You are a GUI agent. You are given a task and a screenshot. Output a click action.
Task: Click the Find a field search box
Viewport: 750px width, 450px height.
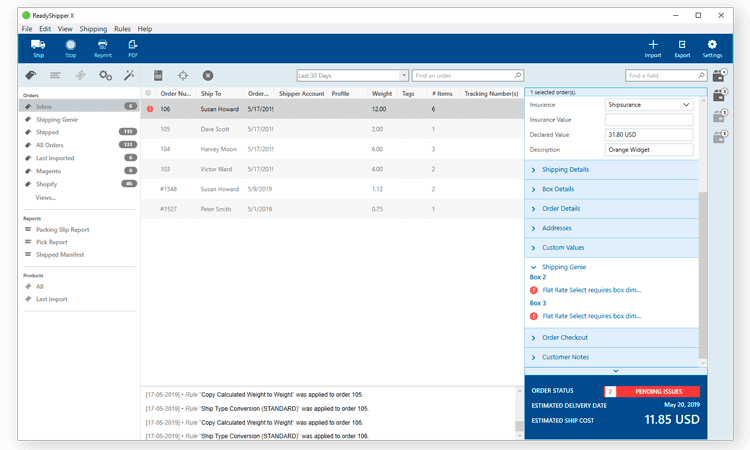(x=666, y=76)
